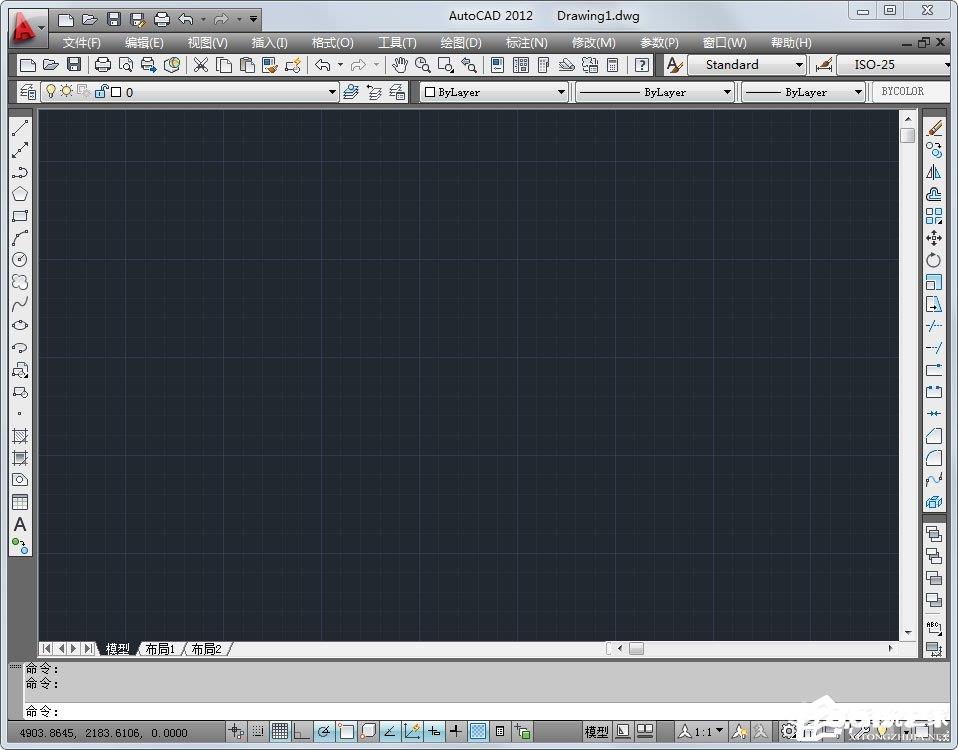Click the coordinates display in status bar
Image resolution: width=958 pixels, height=750 pixels.
[x=104, y=732]
